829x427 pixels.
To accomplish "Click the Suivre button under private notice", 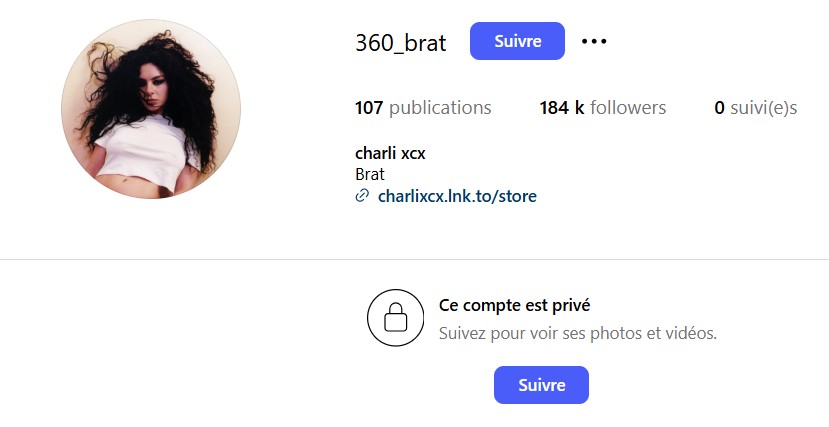I will pos(541,385).
